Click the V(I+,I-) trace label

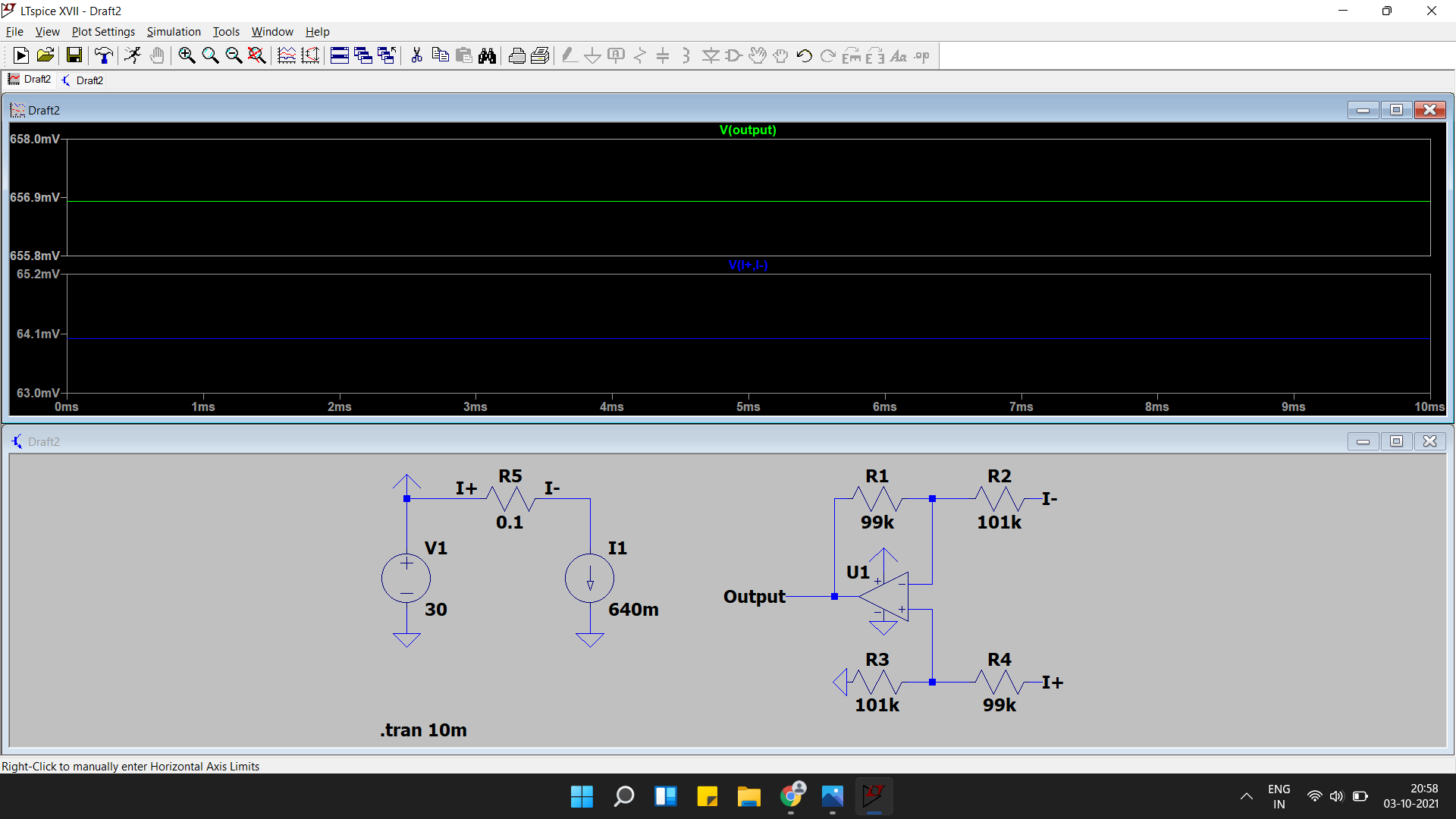point(748,265)
